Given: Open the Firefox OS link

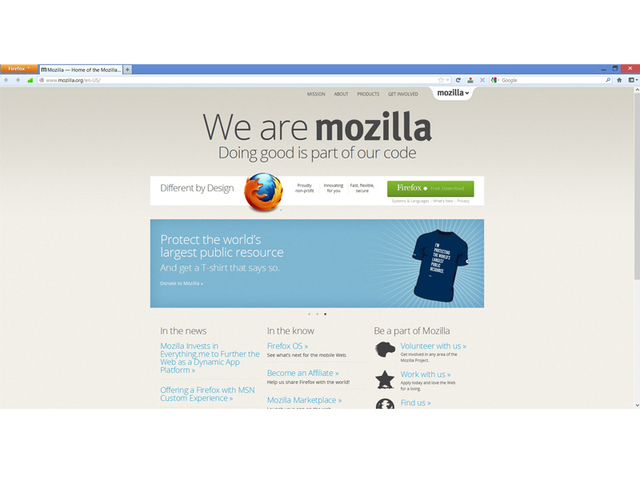Looking at the screenshot, I should pyautogui.click(x=287, y=346).
